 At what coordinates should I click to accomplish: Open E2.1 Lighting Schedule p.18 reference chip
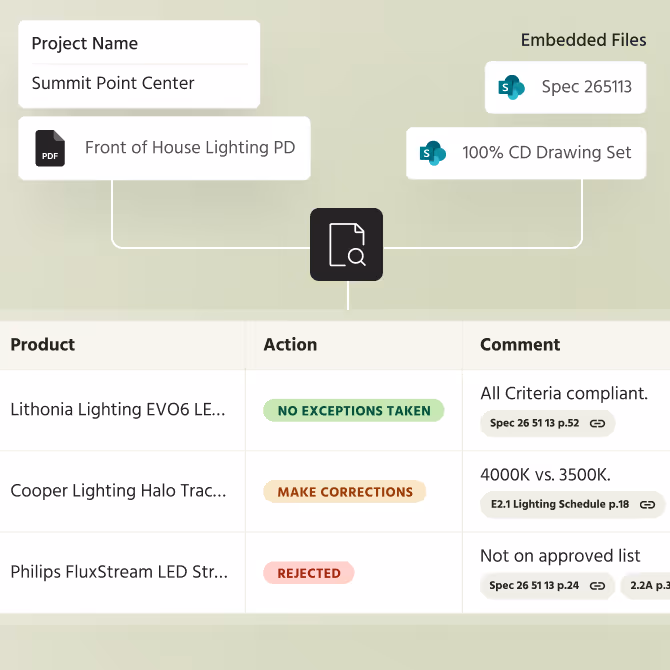point(573,505)
